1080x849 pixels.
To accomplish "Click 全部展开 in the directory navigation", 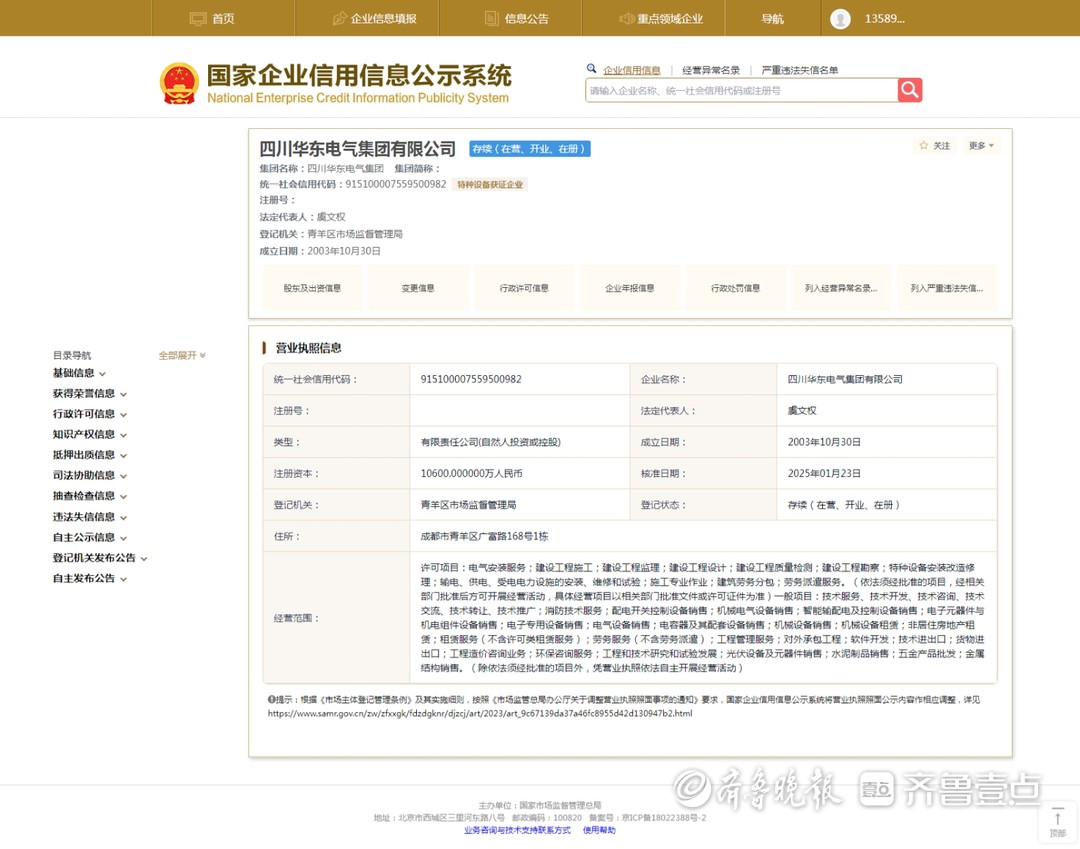I will point(182,355).
